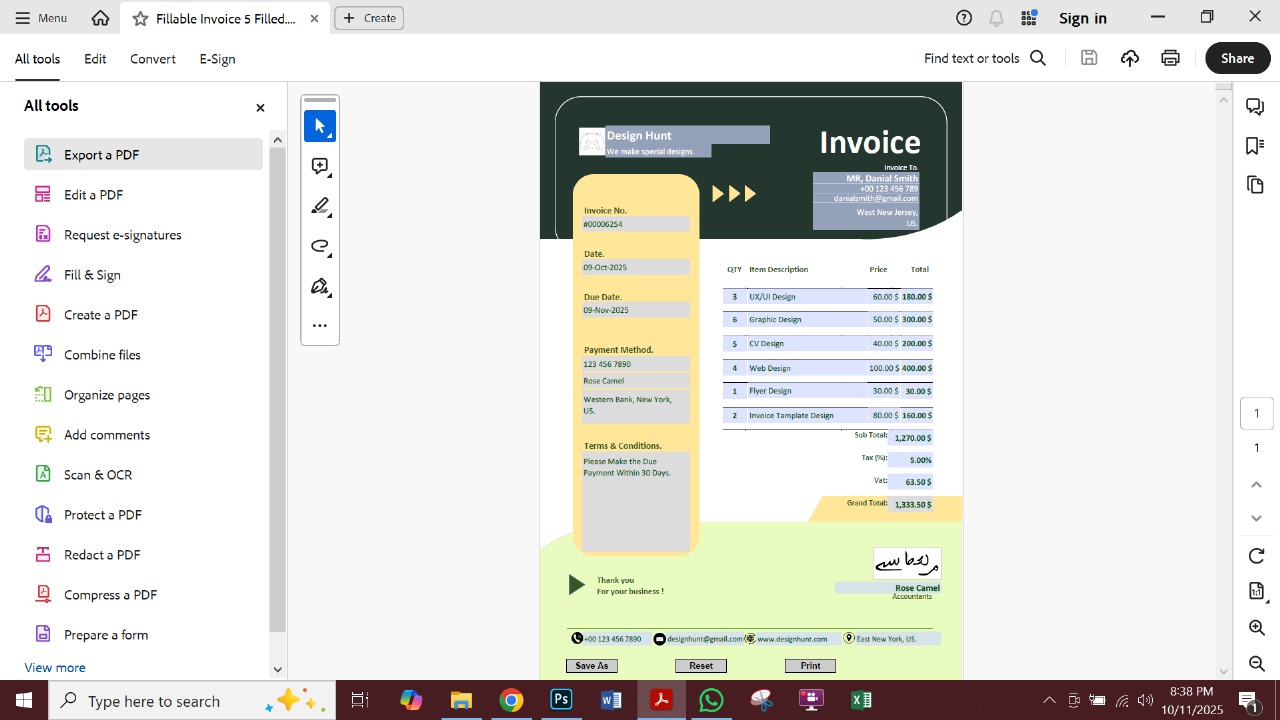The image size is (1280, 720).
Task: Click the Invoice No. field
Action: 636,224
